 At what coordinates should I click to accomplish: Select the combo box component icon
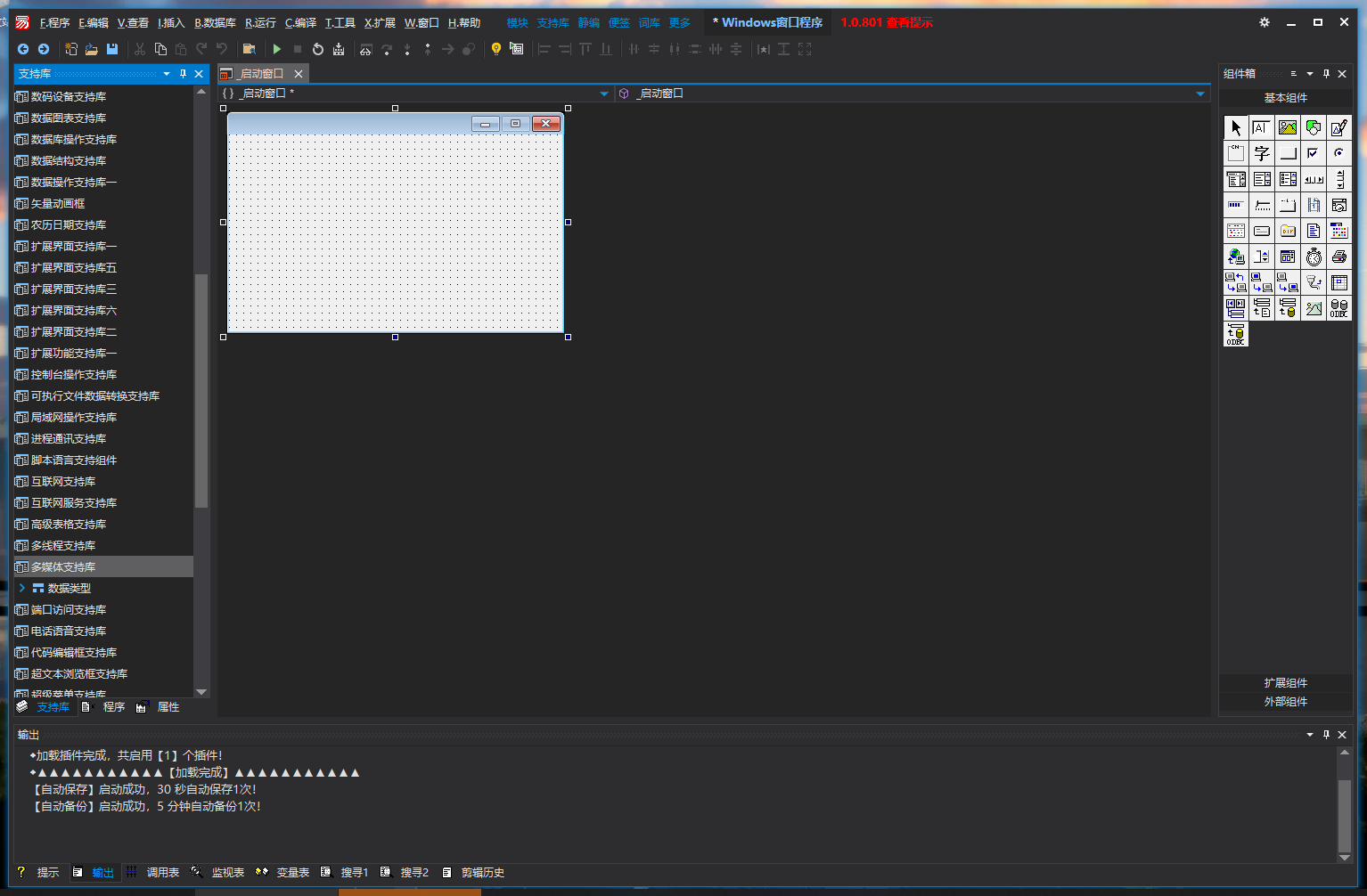click(1236, 179)
